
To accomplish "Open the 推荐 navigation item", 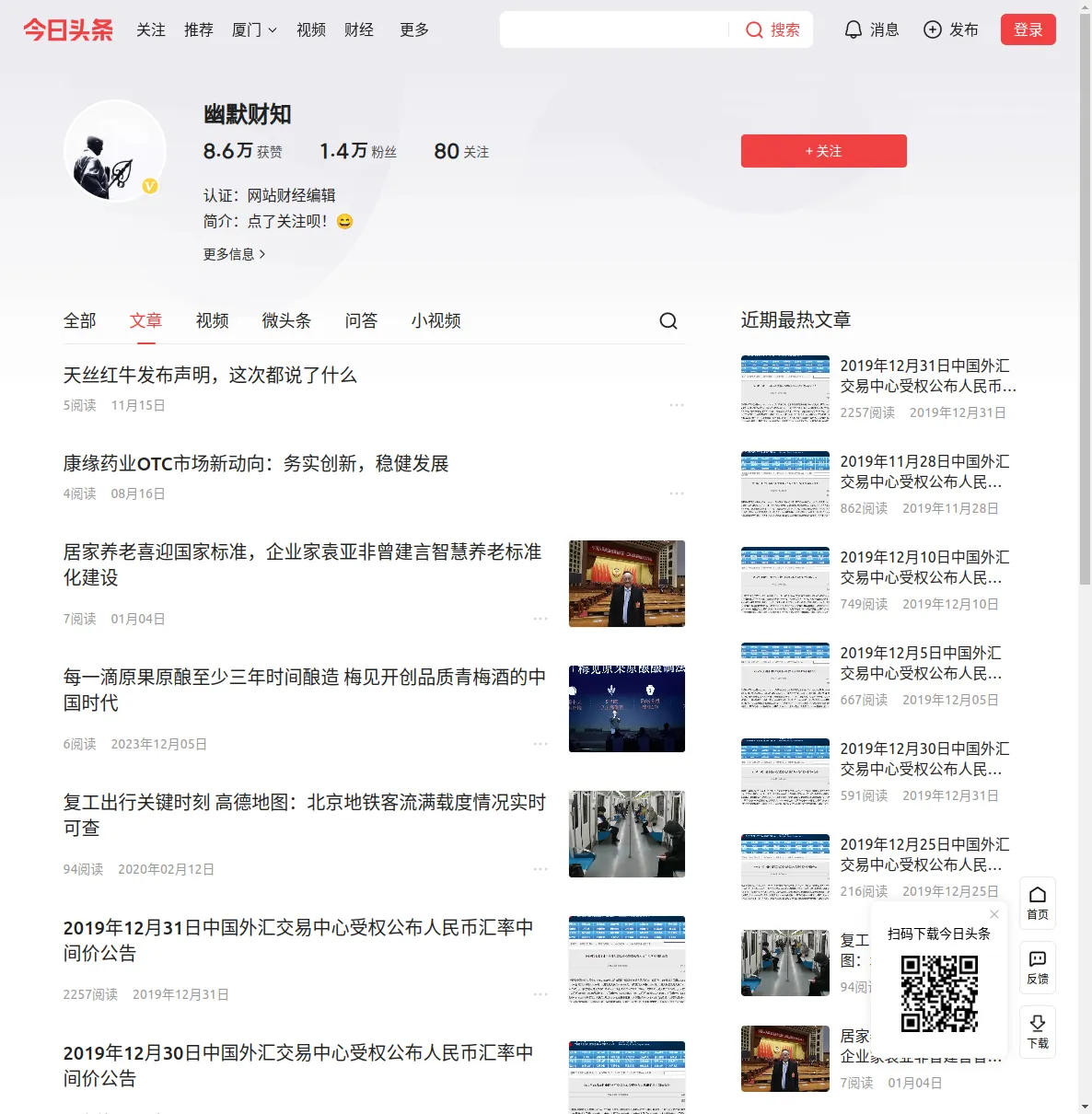I will 199,30.
